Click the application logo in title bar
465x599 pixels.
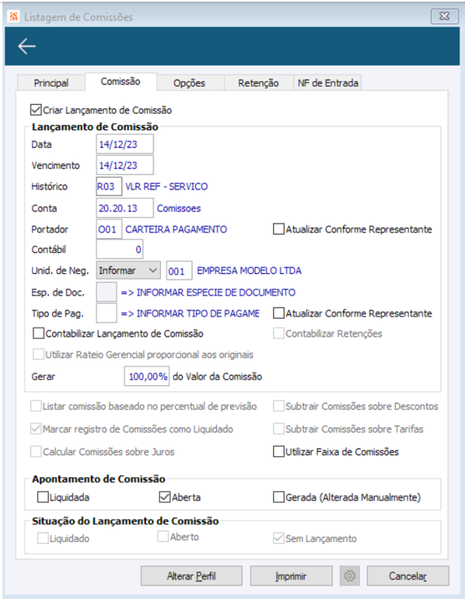(x=14, y=16)
